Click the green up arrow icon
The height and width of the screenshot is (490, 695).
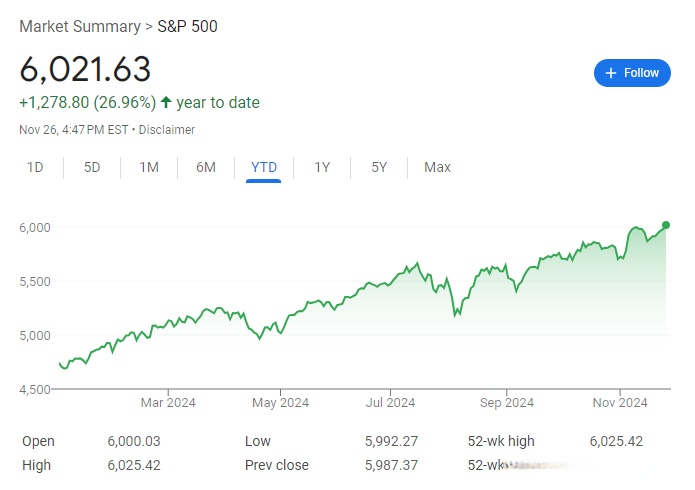[165, 102]
